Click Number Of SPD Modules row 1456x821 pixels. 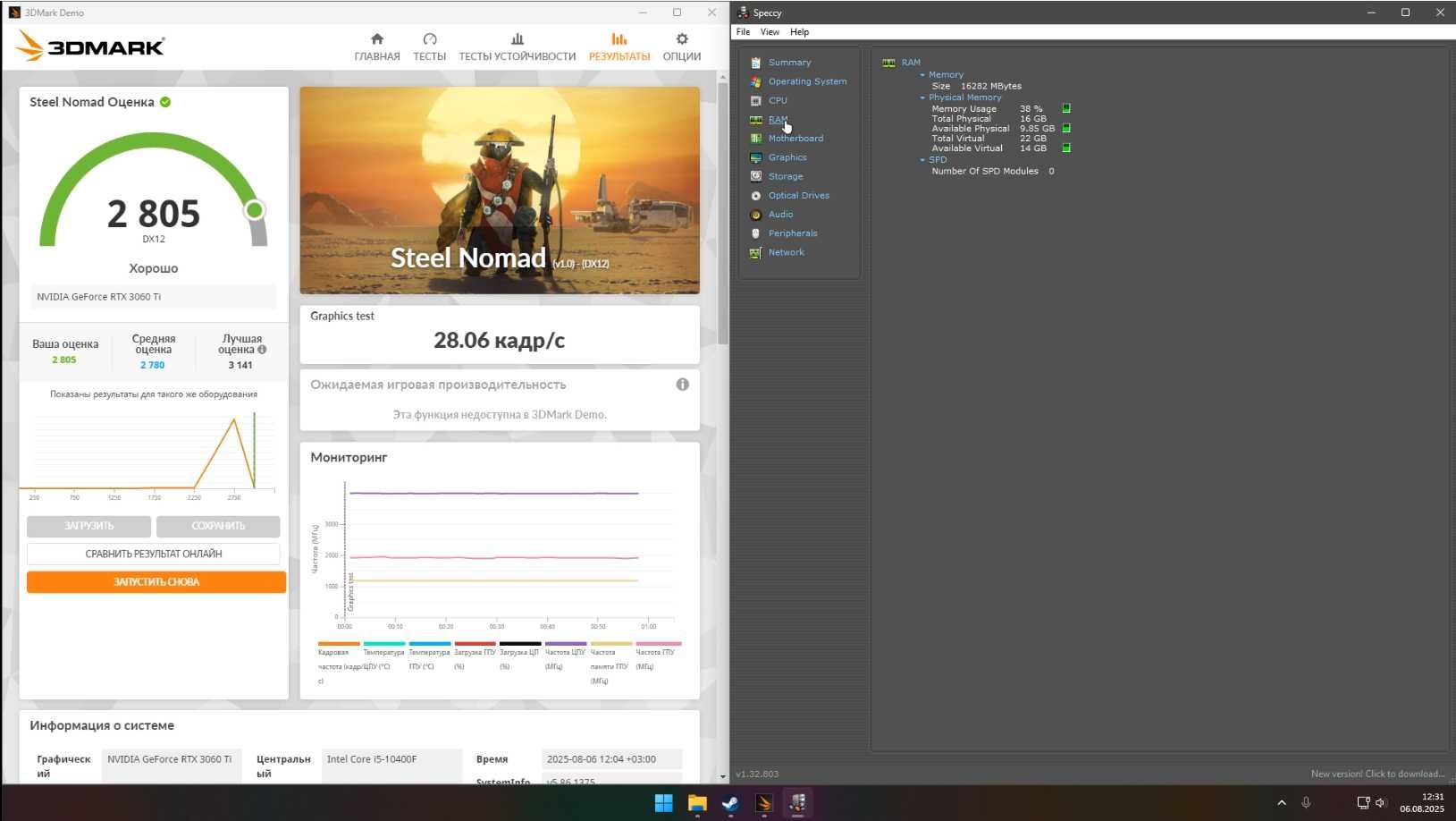[992, 171]
